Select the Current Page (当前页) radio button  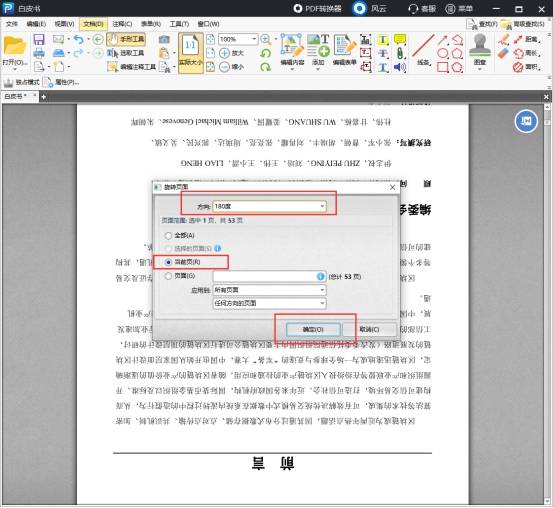coord(168,262)
